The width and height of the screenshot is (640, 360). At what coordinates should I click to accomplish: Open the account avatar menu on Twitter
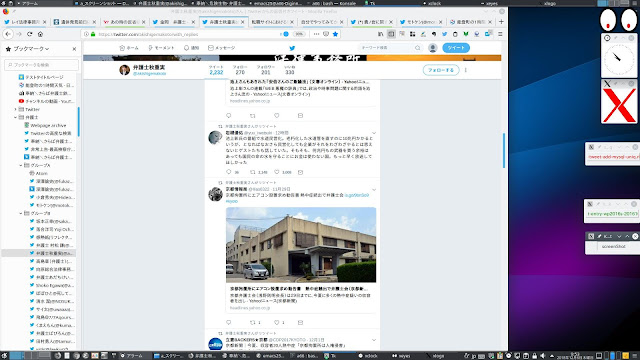(433, 48)
